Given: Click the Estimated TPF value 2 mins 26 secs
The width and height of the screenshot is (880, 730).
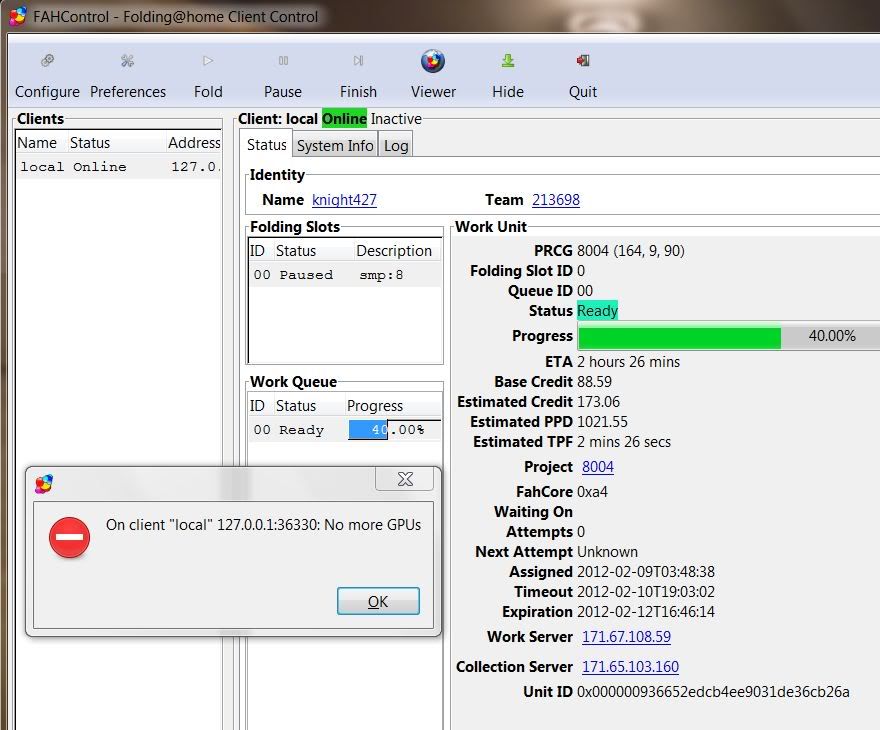Looking at the screenshot, I should tap(624, 442).
